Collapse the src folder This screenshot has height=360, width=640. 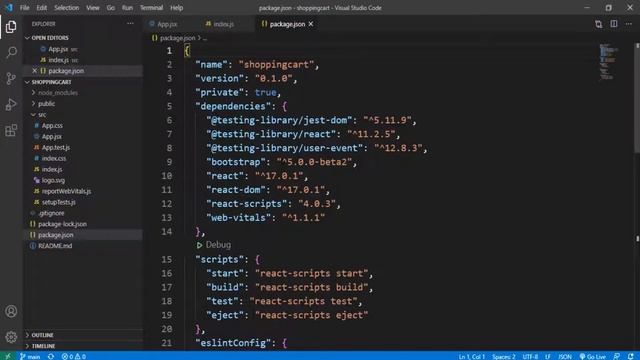click(x=83, y=115)
